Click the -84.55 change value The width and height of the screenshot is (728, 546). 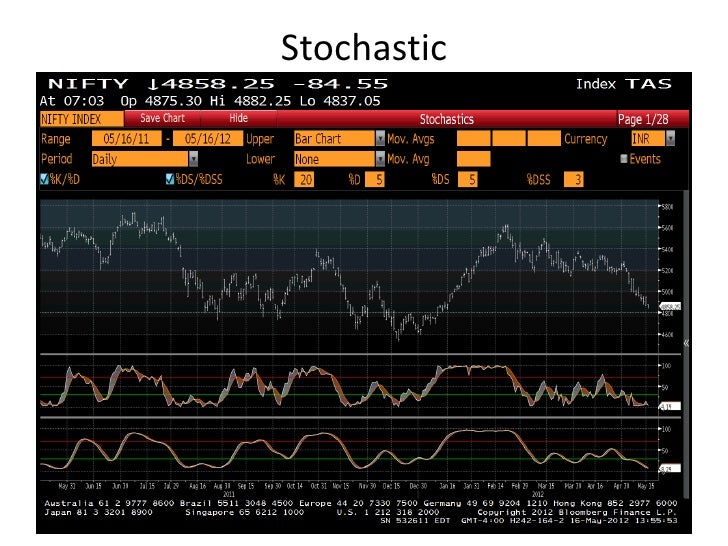341,84
